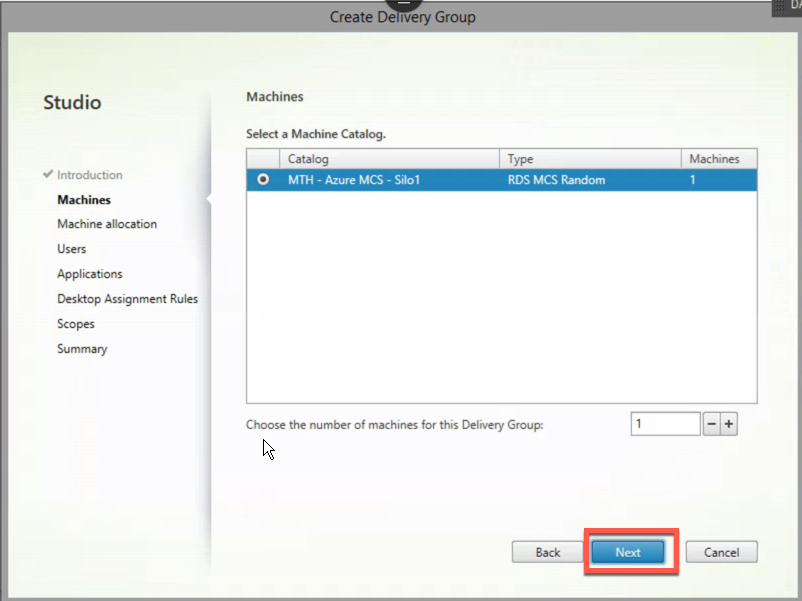Go to the Machine allocation step

pos(107,224)
